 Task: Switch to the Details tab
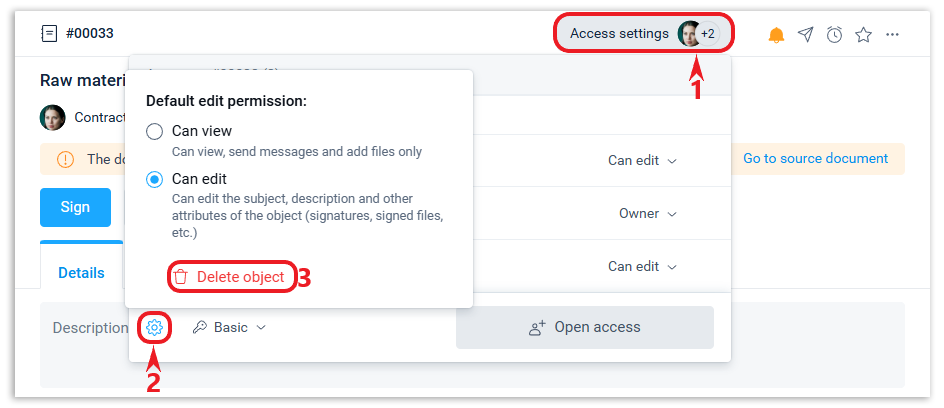pyautogui.click(x=81, y=273)
